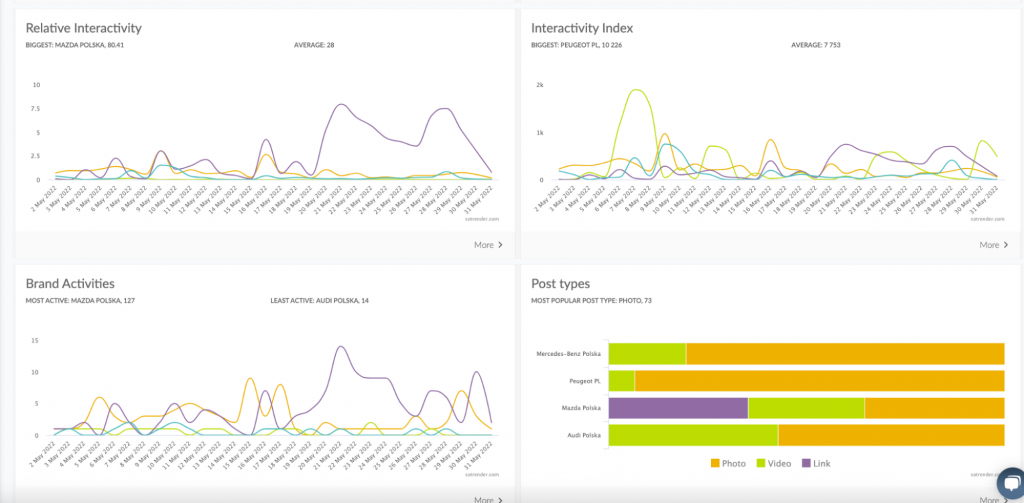Screen dimensions: 1024x503
Task: Click the Post types heading
Action: pyautogui.click(x=560, y=284)
